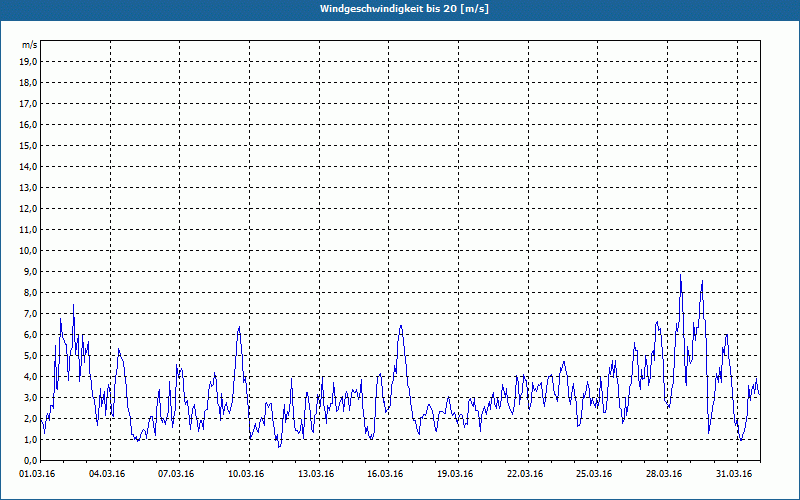Screen dimensions: 800x500
Task: Click the y-axis value '16,0'
Action: point(28,124)
